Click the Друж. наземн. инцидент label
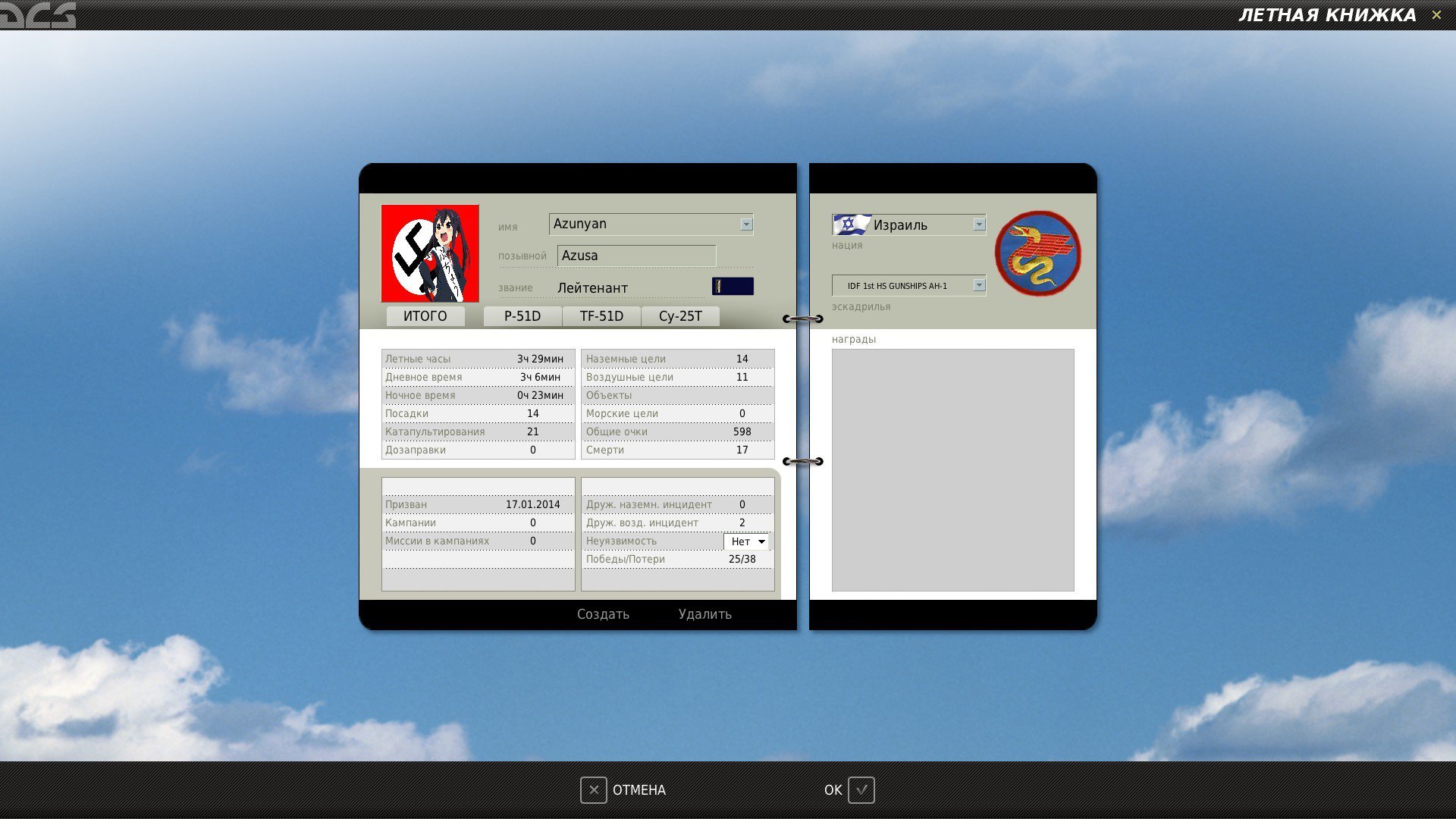1456x819 pixels. [648, 504]
